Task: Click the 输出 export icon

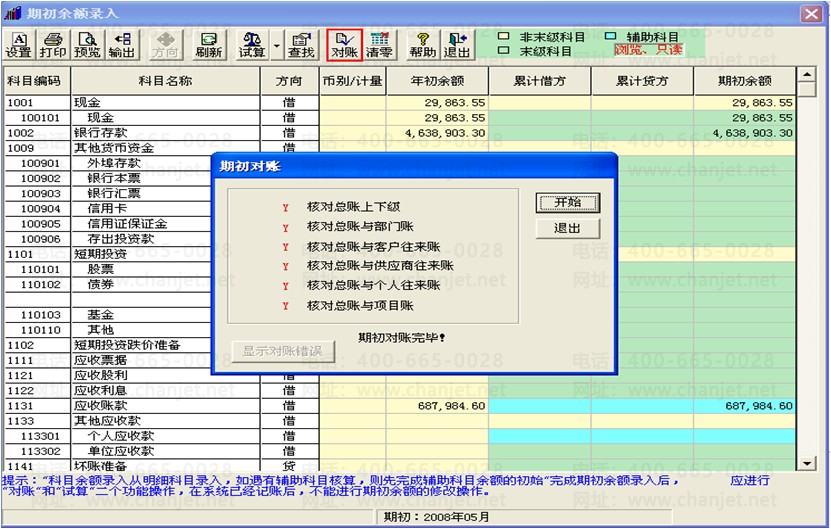Action: click(122, 45)
